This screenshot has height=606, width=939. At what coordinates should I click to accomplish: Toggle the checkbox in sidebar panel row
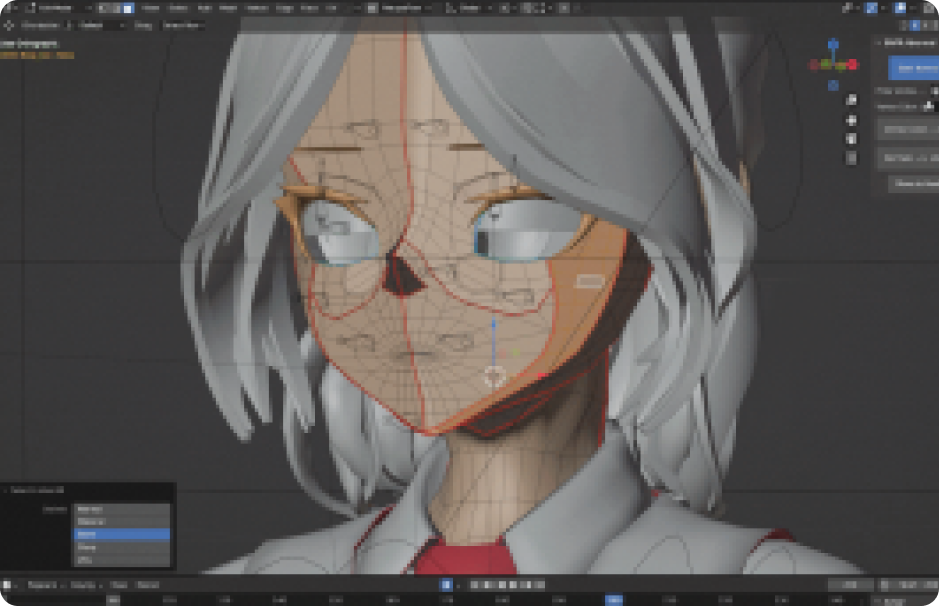(x=934, y=90)
